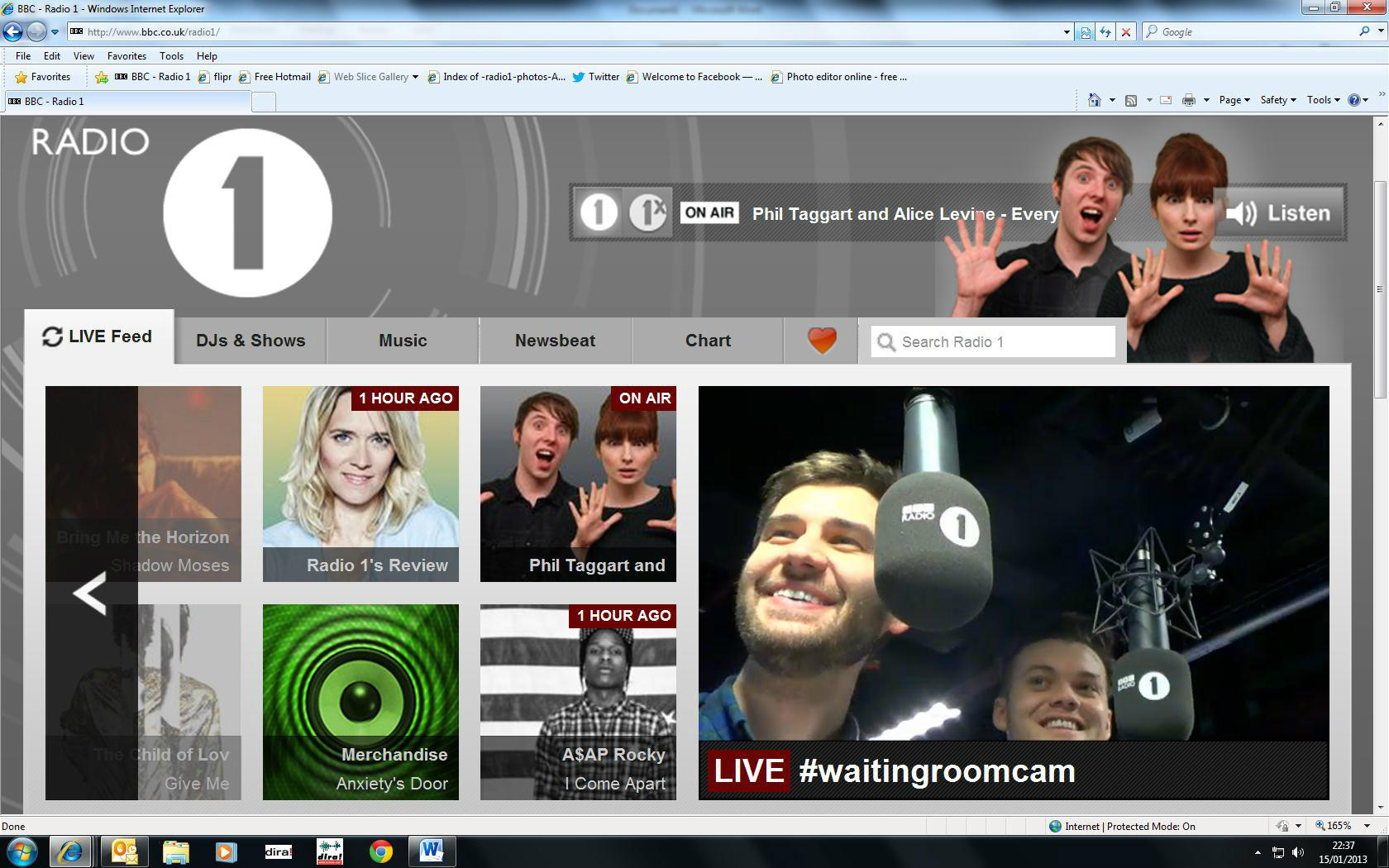Click the blue Help question mark icon
The image size is (1389, 868).
click(x=1354, y=100)
